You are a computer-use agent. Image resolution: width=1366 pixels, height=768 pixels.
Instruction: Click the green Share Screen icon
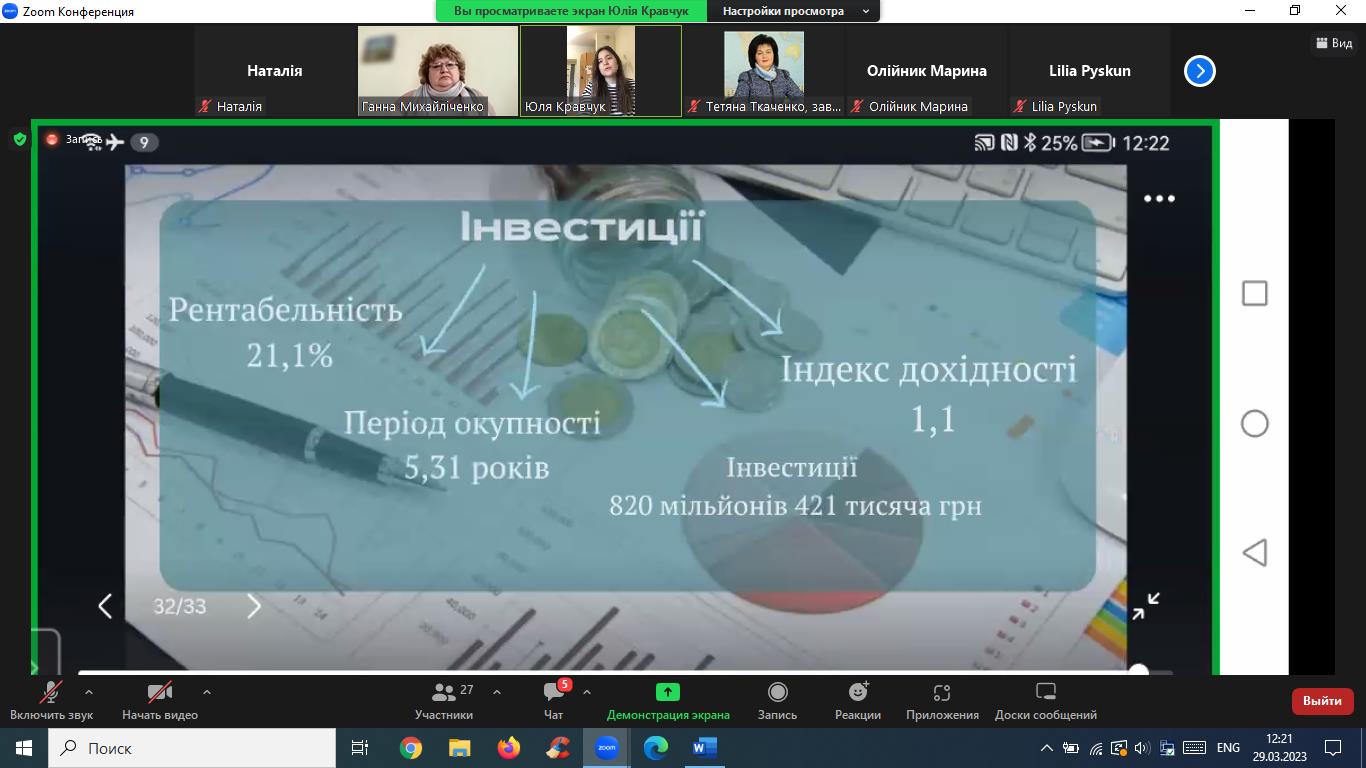667,692
